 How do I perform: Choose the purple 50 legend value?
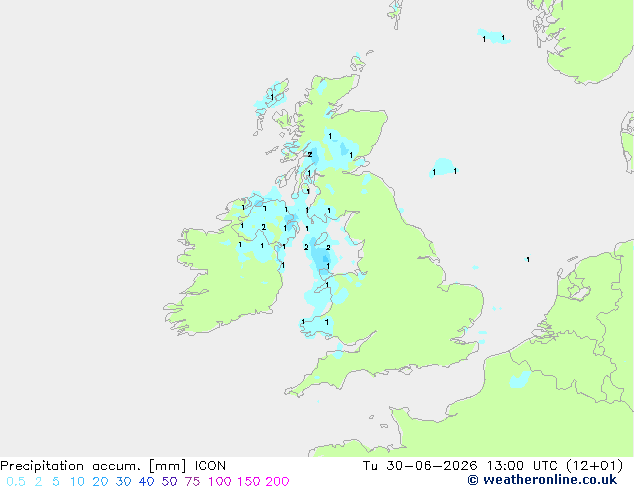[169, 482]
